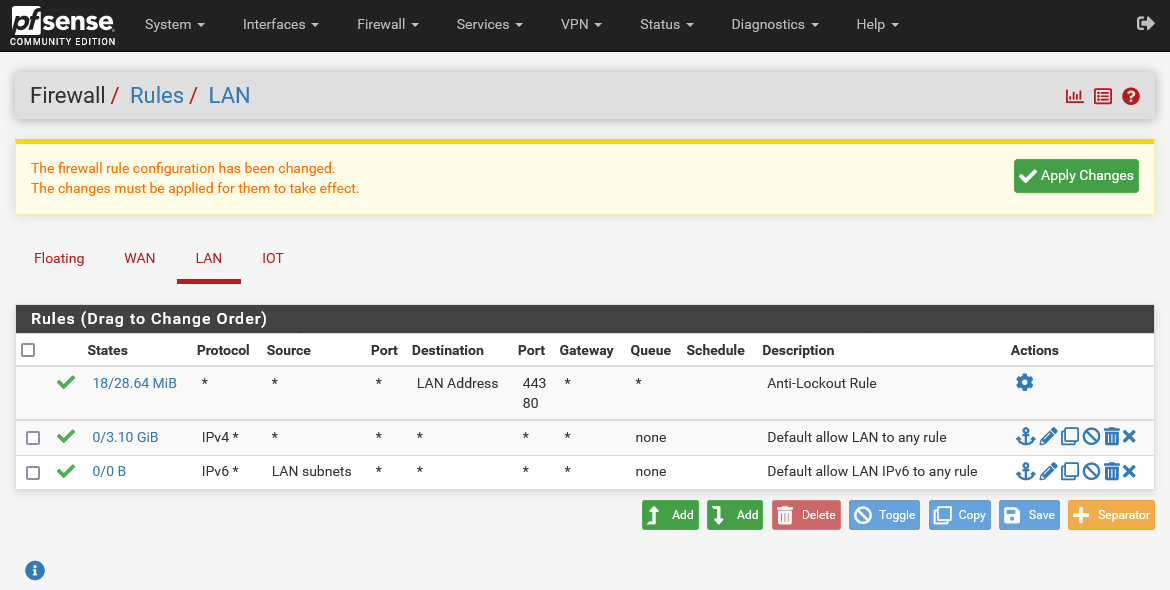Open the rule statistics chart icon
This screenshot has width=1170, height=590.
(1074, 96)
